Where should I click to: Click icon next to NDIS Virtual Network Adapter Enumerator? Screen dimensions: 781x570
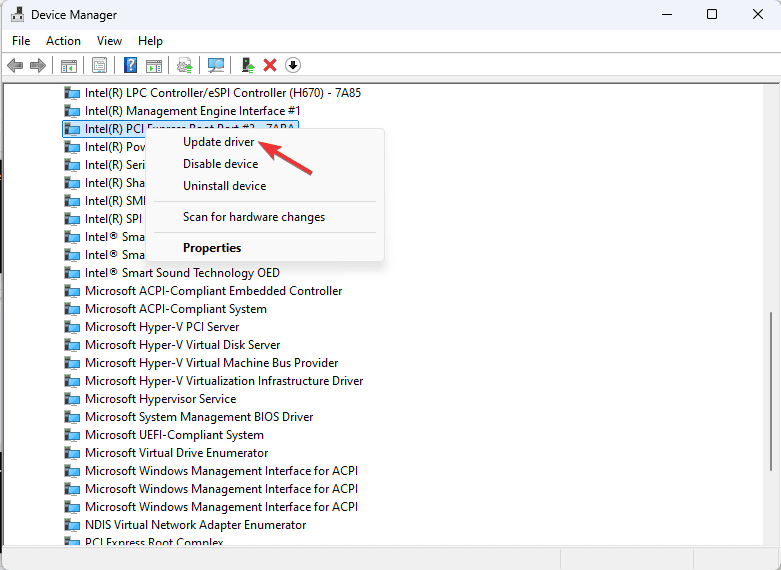pos(72,525)
